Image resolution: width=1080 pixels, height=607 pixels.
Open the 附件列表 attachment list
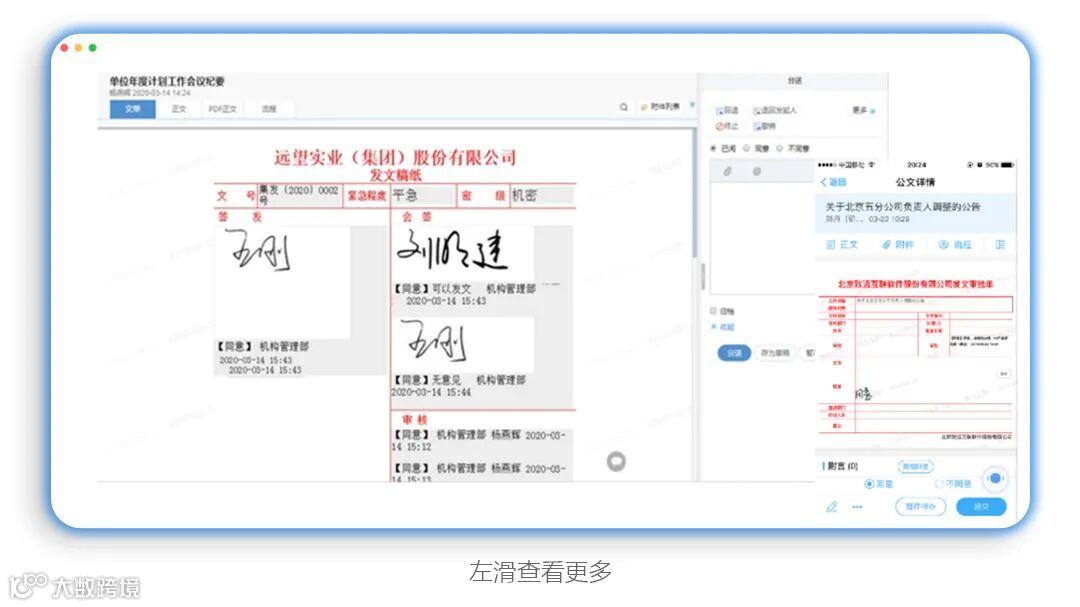pos(661,107)
